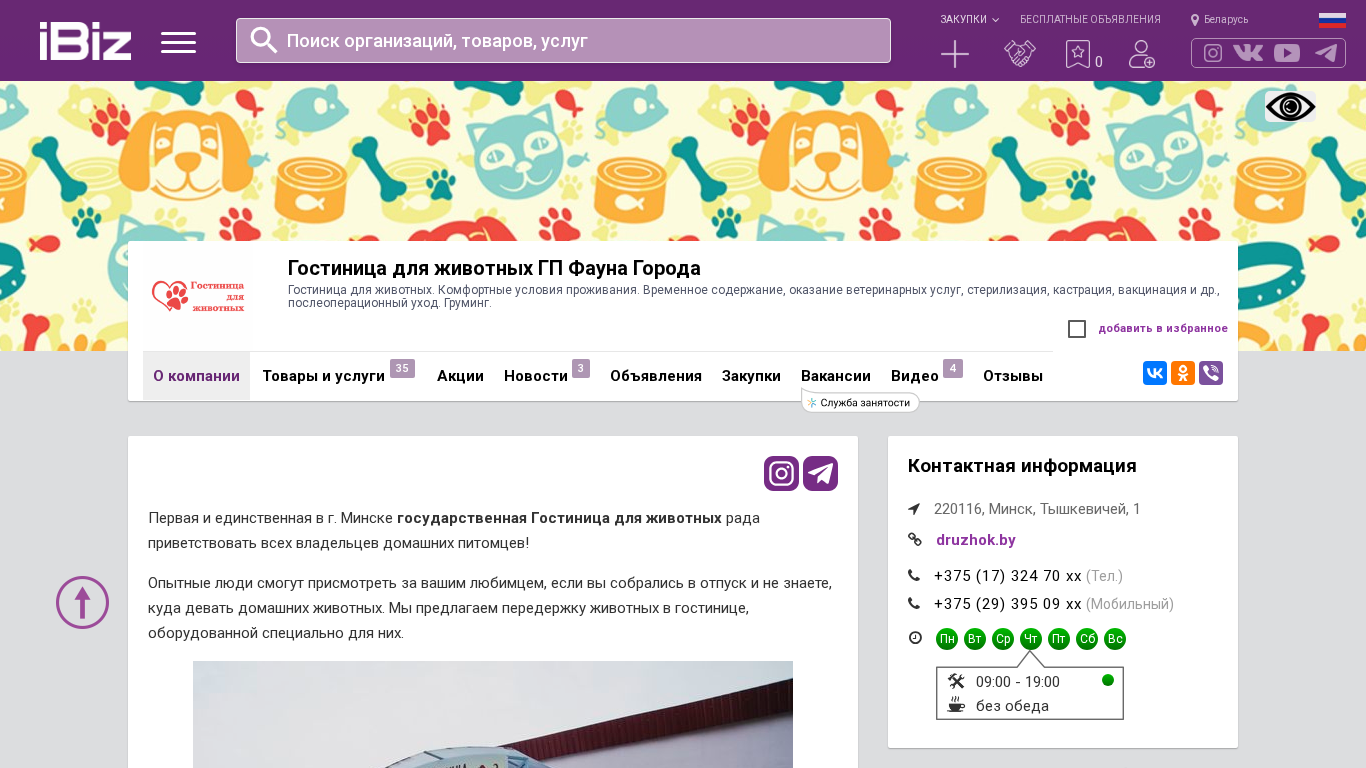Viewport: 1366px width, 768px height.
Task: Click the 4 badge on Видео
Action: click(x=953, y=368)
